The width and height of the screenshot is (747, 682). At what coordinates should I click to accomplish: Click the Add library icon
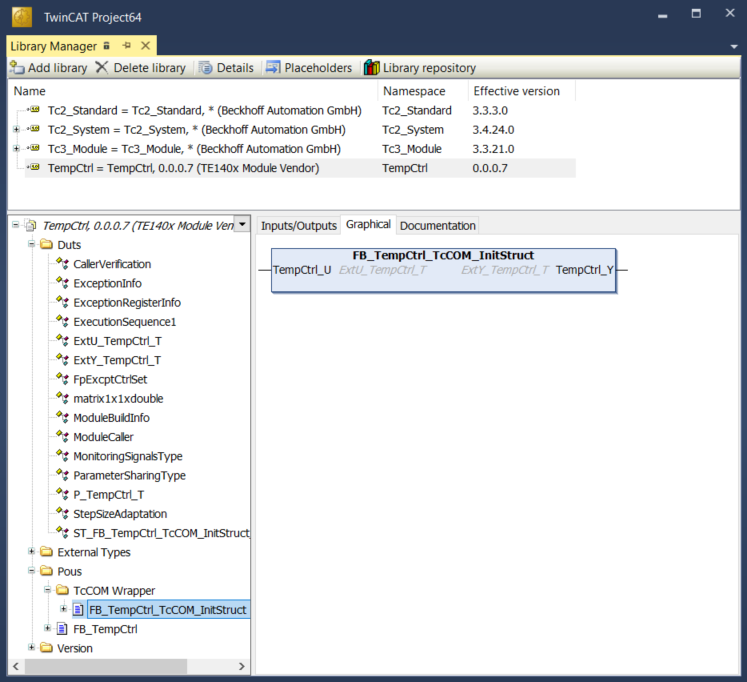(17, 68)
